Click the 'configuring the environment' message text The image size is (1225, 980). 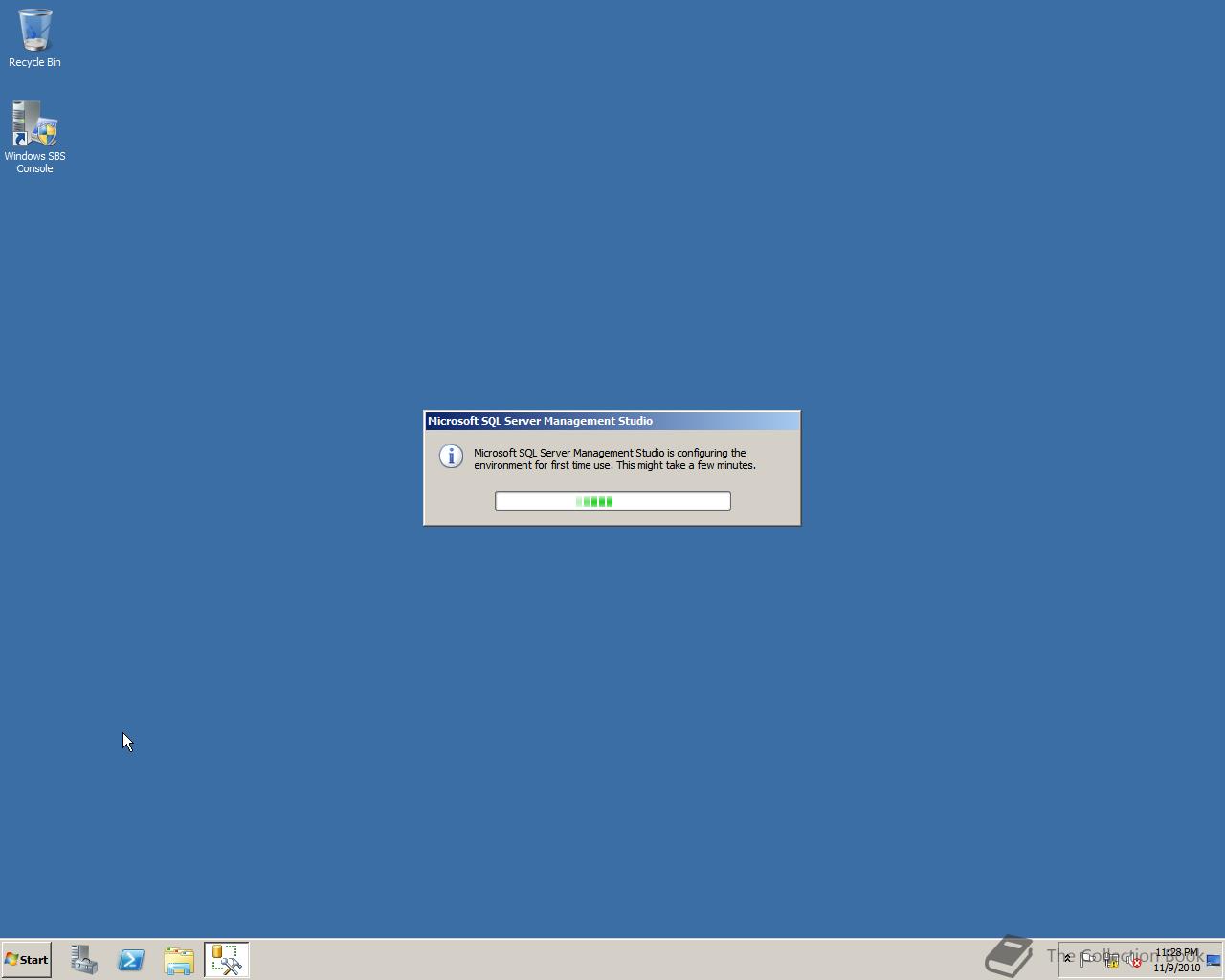pos(614,459)
